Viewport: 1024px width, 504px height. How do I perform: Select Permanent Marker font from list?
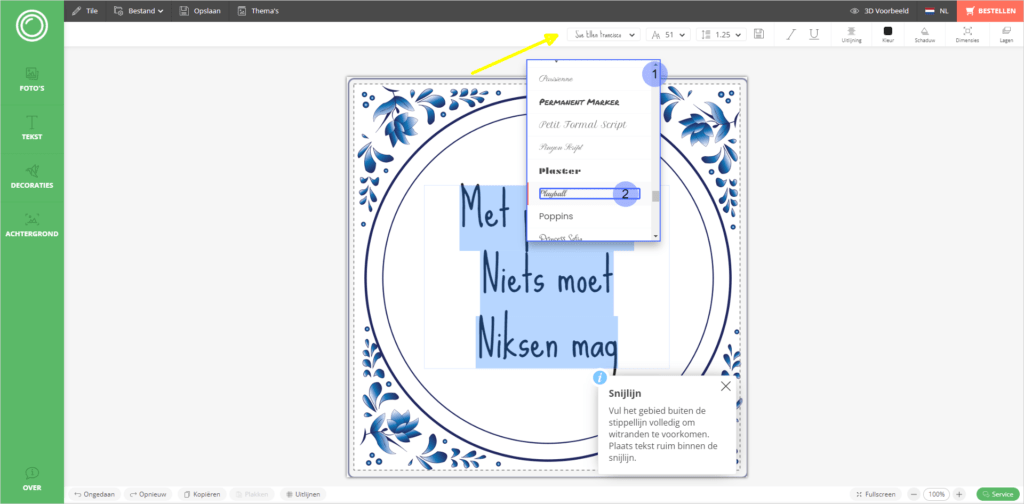coord(580,102)
